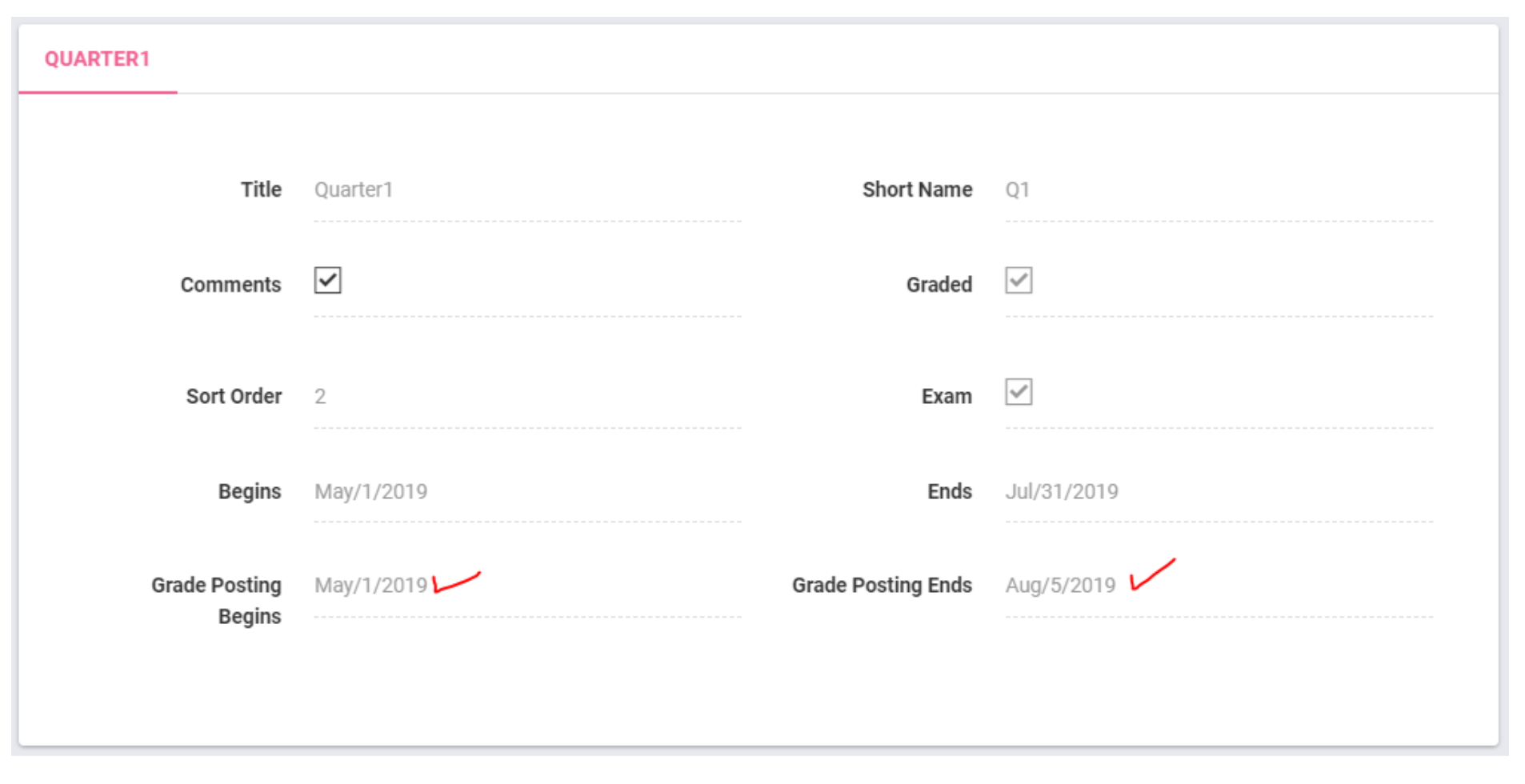The height and width of the screenshot is (784, 1525).
Task: Select the QUARTER1 tab
Action: click(97, 59)
